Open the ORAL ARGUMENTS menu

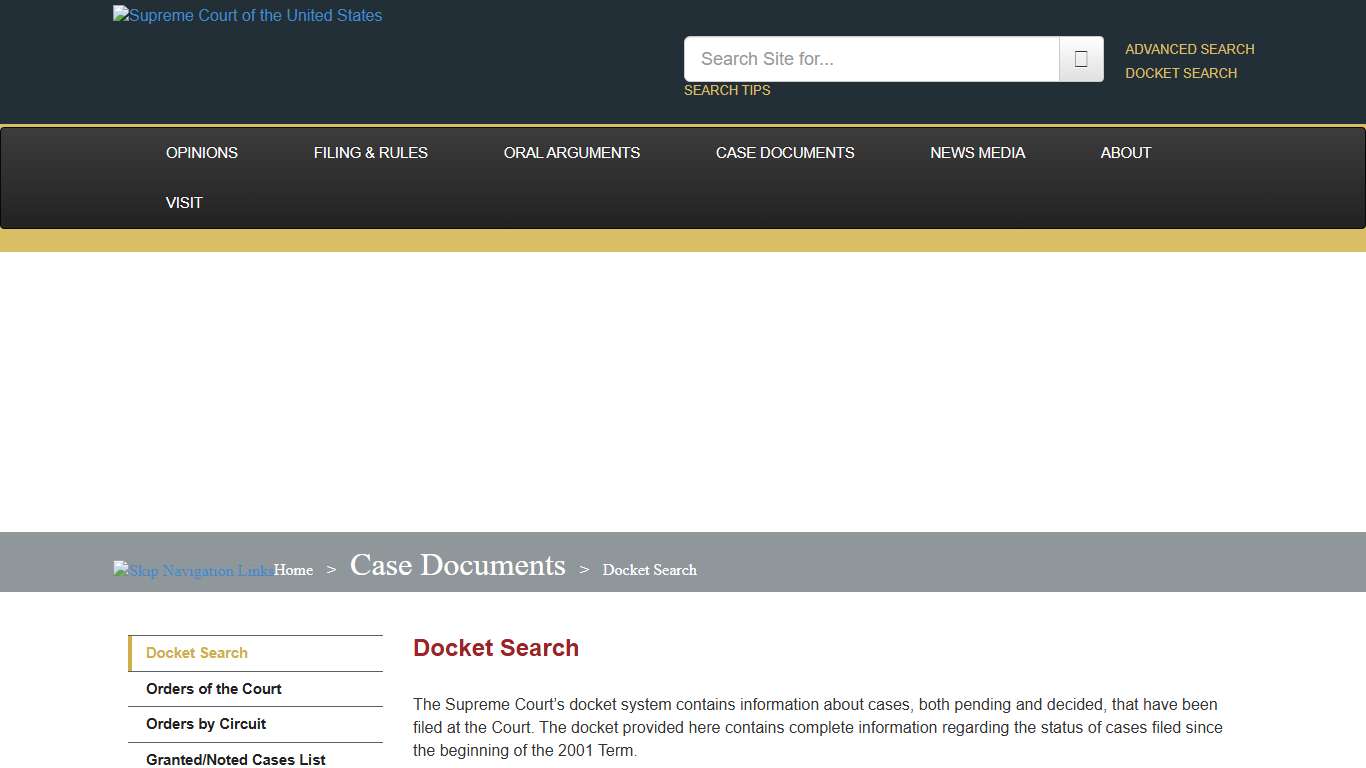coord(571,152)
